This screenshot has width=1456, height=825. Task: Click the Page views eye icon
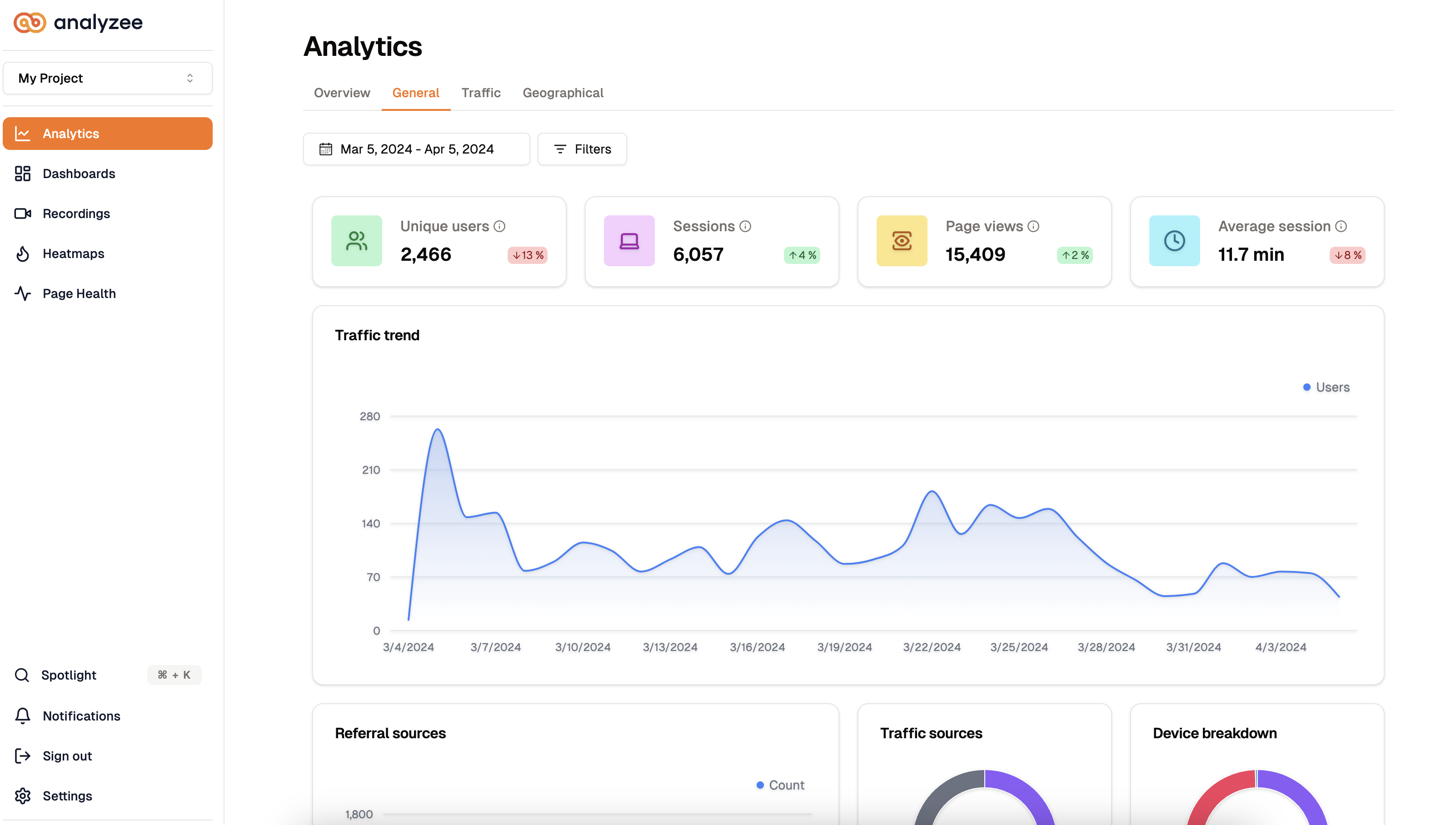pyautogui.click(x=902, y=241)
